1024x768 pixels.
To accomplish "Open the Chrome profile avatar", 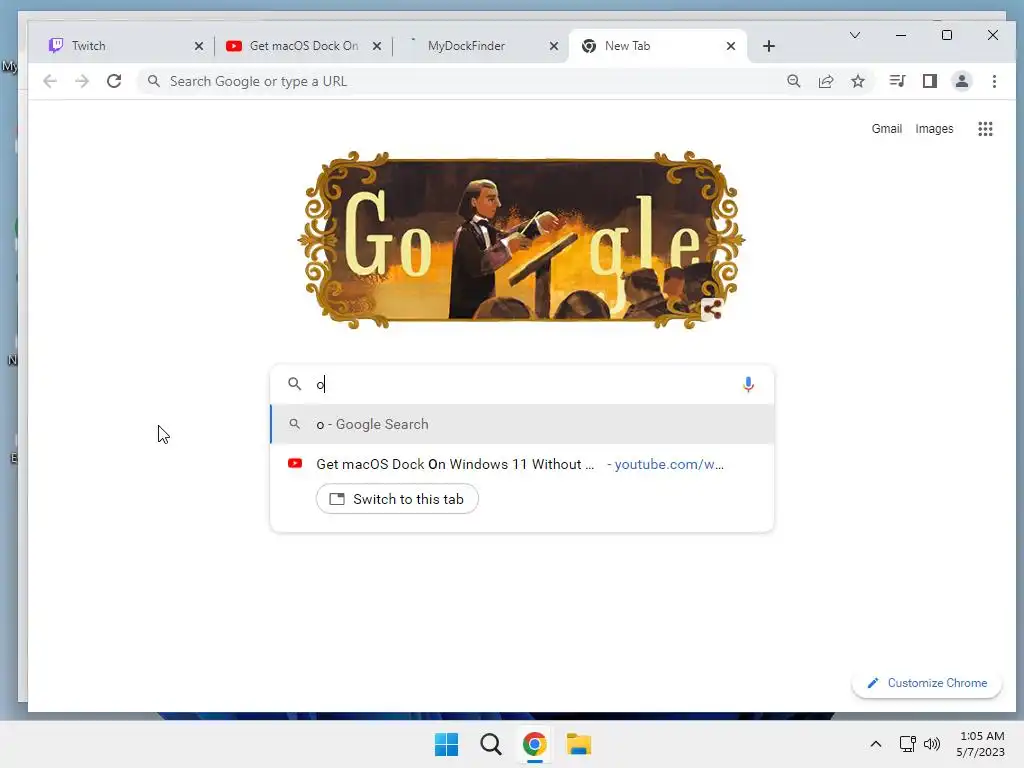I will (962, 81).
